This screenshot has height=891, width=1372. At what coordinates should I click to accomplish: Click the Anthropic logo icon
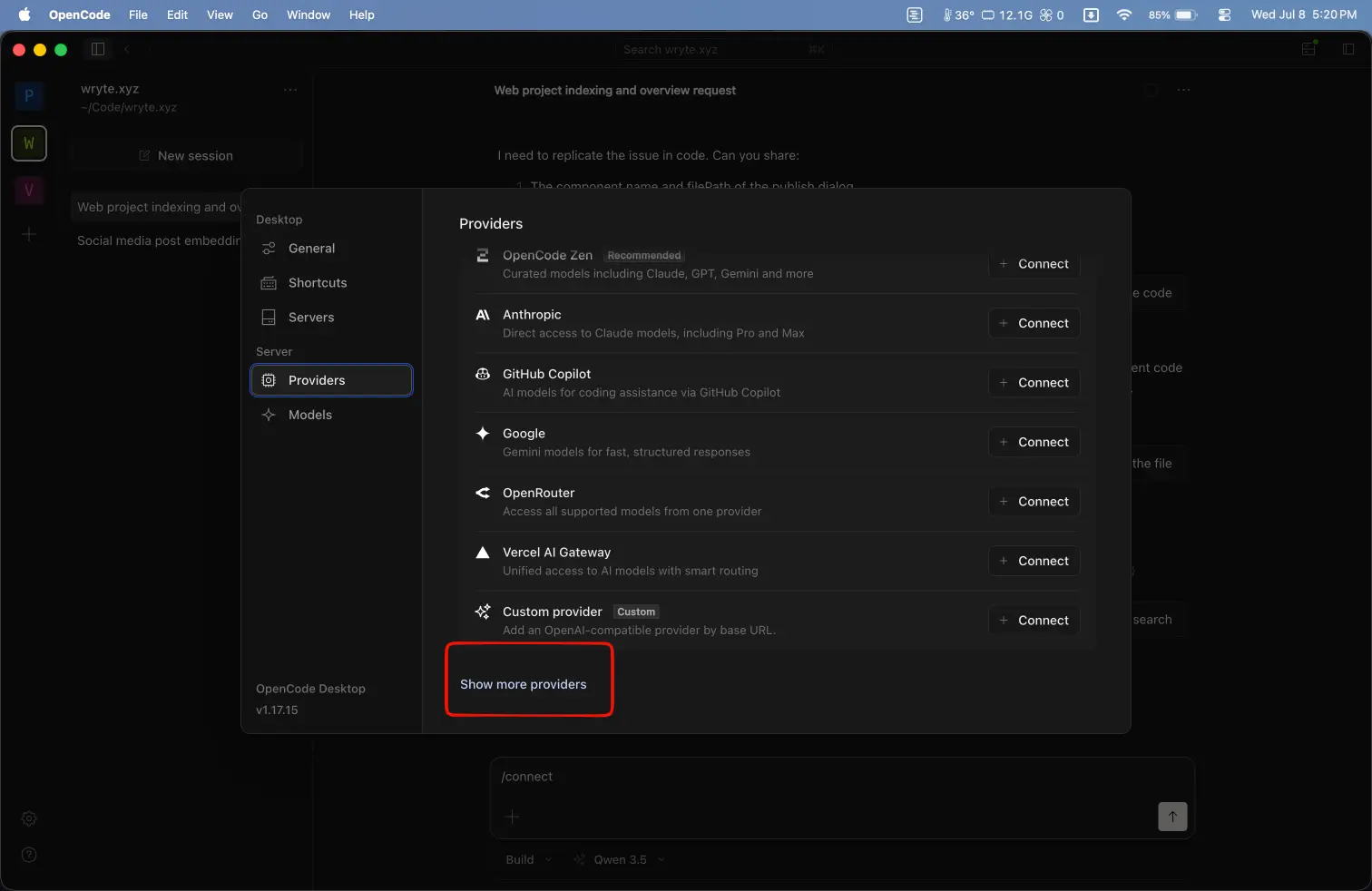pos(483,315)
